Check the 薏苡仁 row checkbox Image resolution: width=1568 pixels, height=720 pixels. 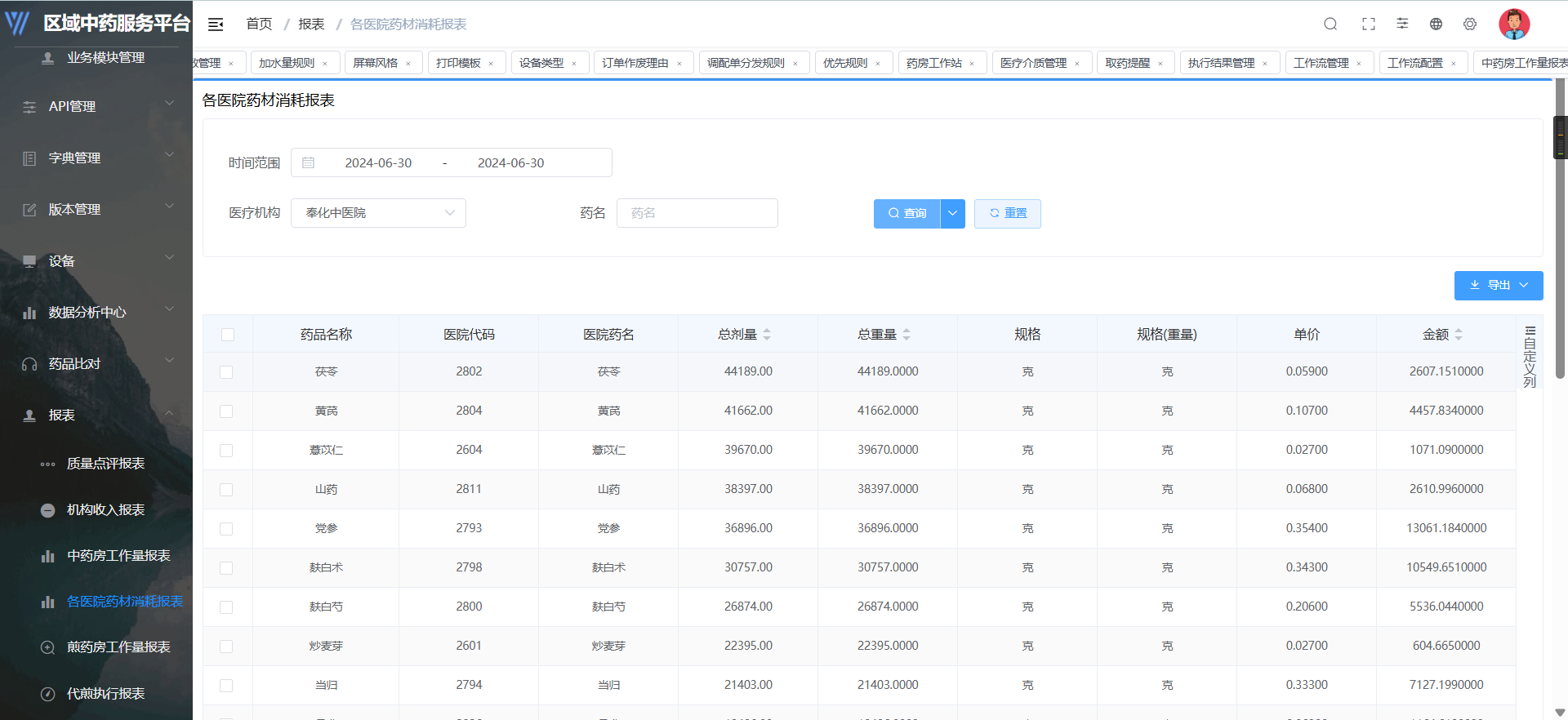[226, 451]
